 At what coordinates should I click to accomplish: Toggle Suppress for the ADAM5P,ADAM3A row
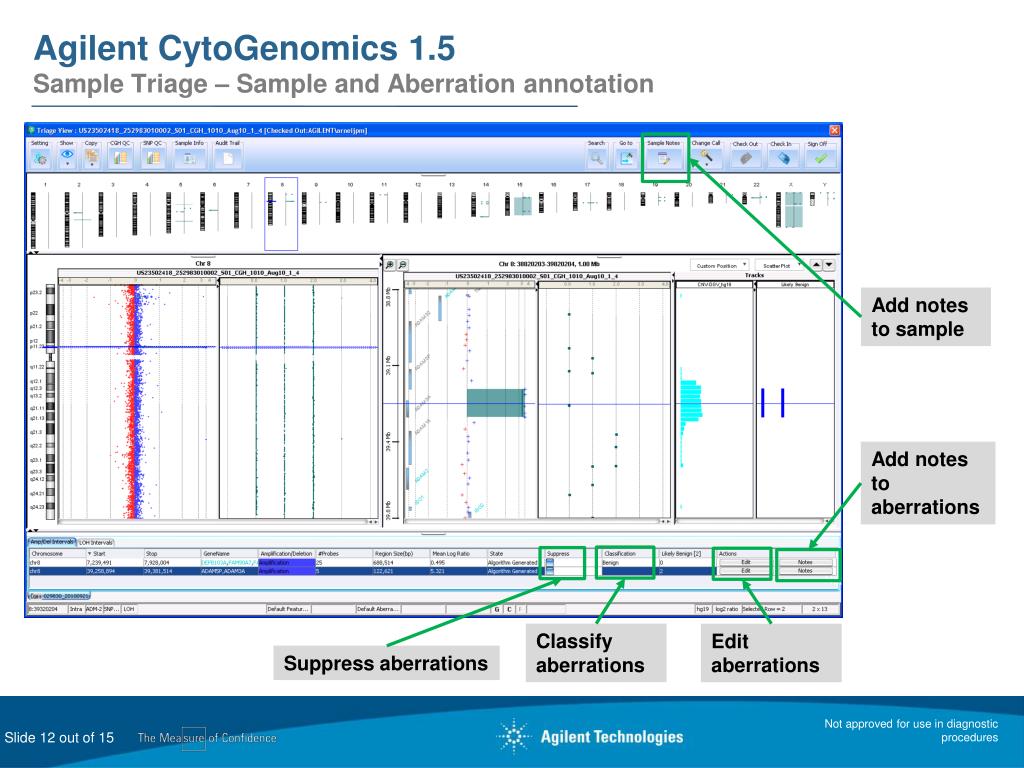[549, 571]
